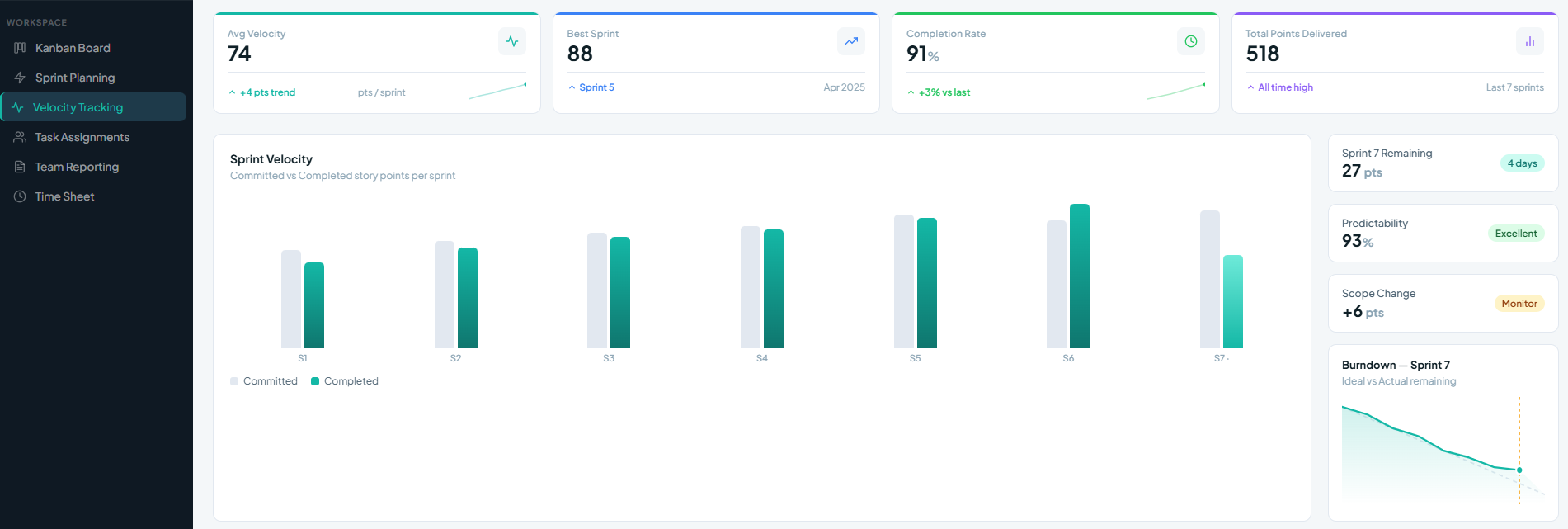This screenshot has height=529, width=1568.
Task: Click the Kanban Board sidebar icon
Action: (20, 48)
